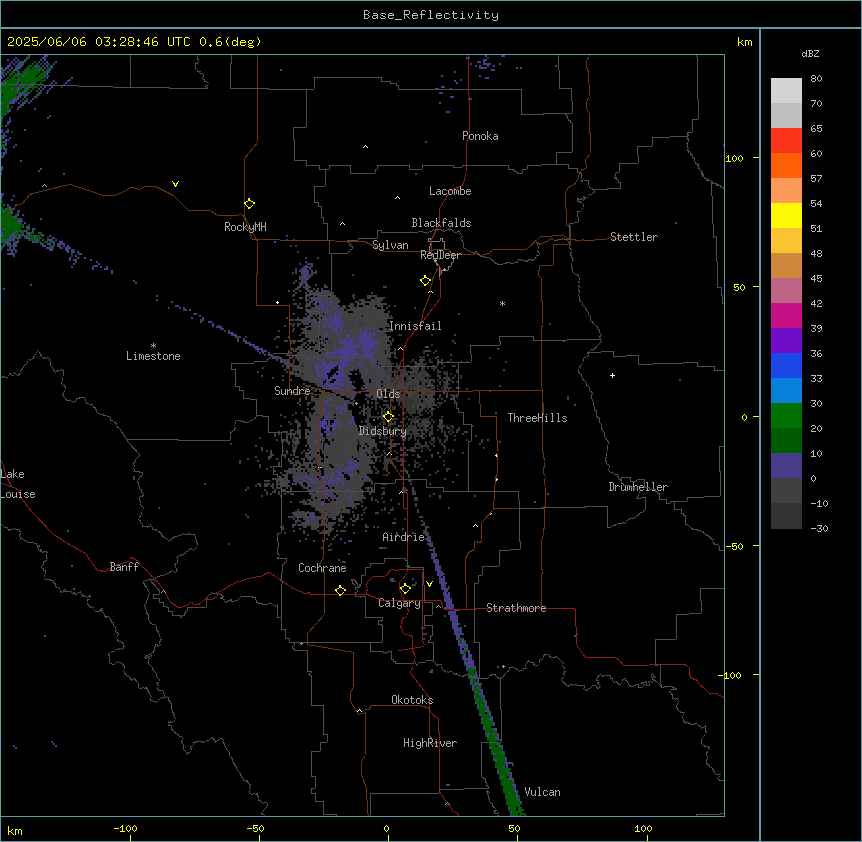Click the yellow diamond marker above the Calgary label
This screenshot has height=842, width=862.
(x=405, y=589)
